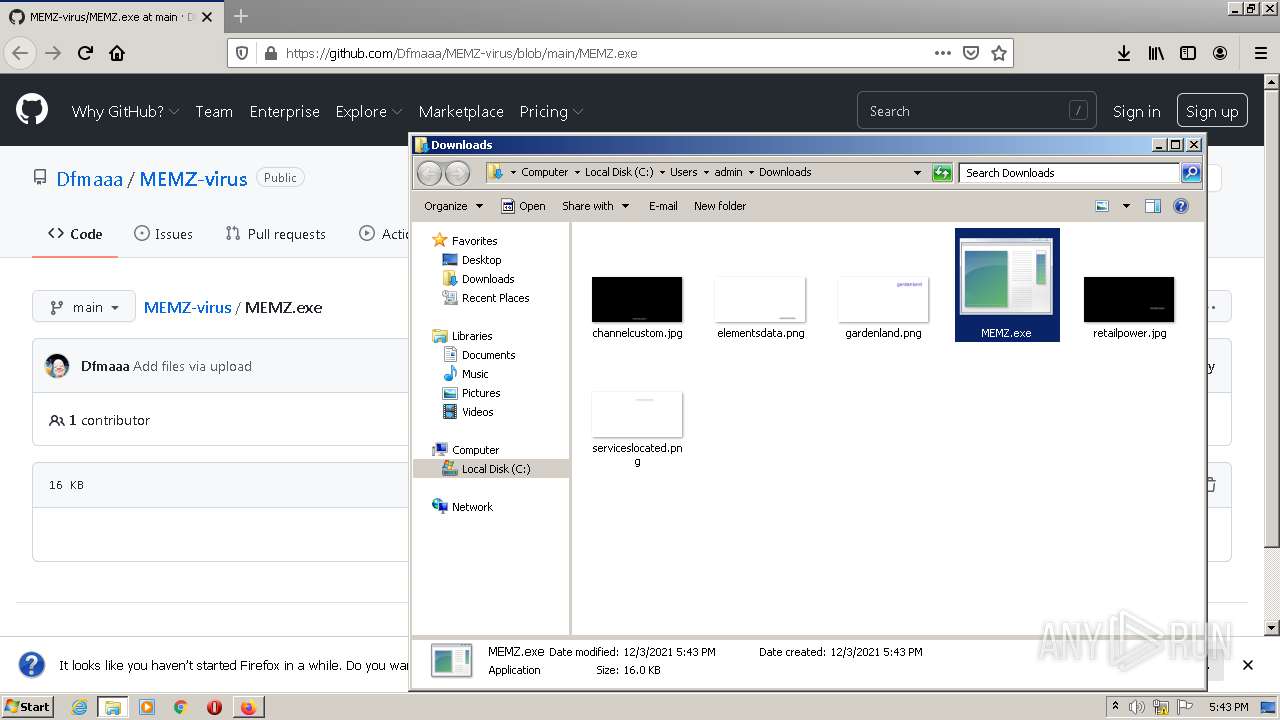Open the Share with dropdown
The width and height of the screenshot is (1280, 720).
point(596,206)
